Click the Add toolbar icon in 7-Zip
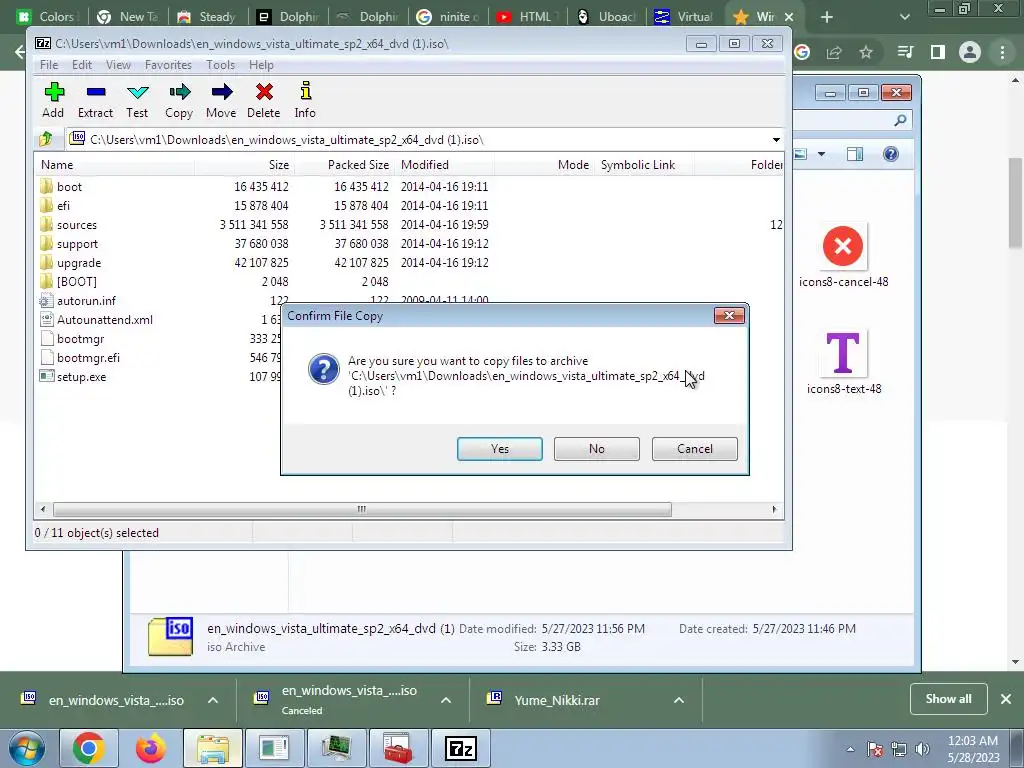The width and height of the screenshot is (1024, 768). point(54,100)
